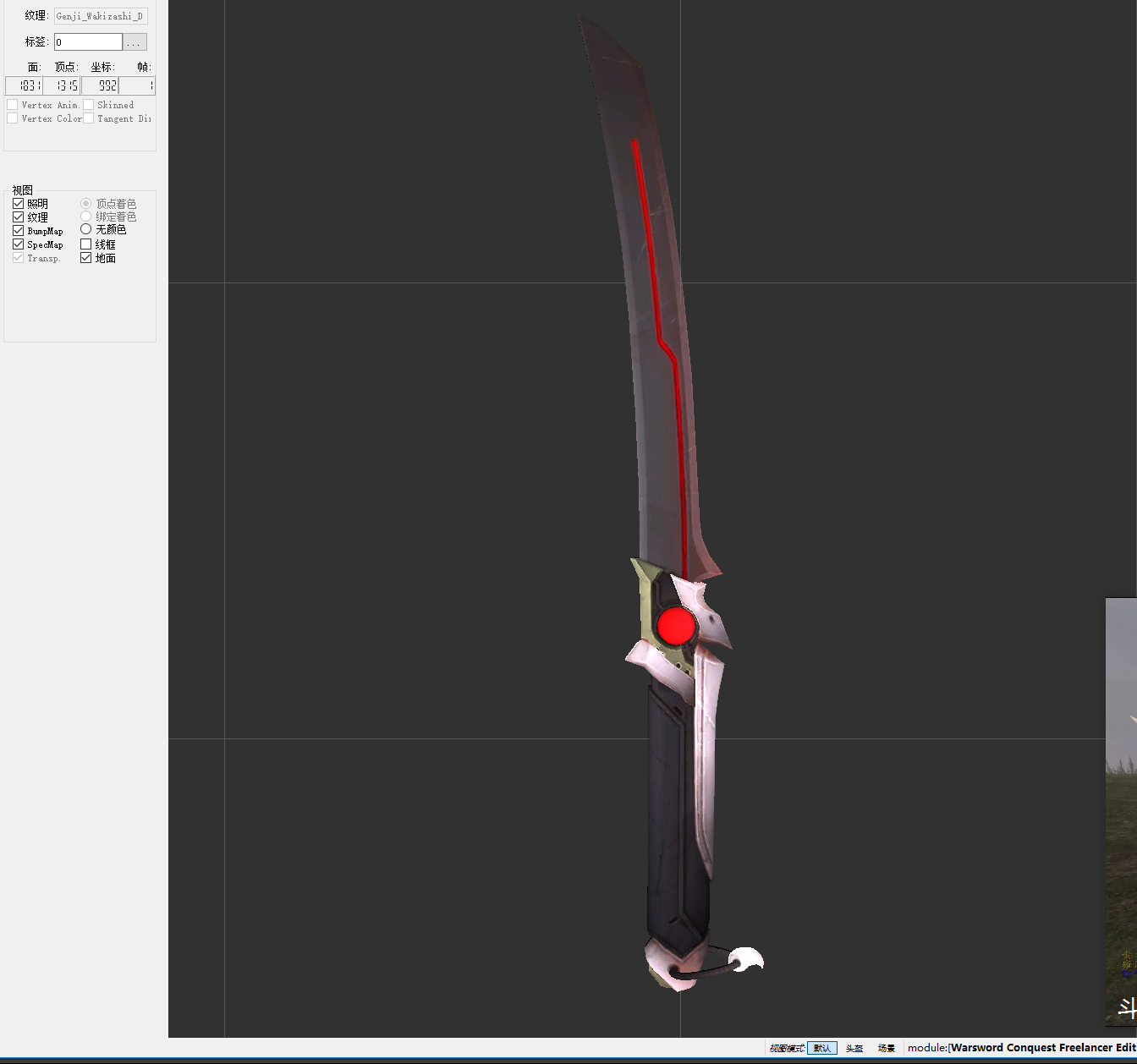Toggle the 照明 lighting checkbox

pyautogui.click(x=18, y=204)
